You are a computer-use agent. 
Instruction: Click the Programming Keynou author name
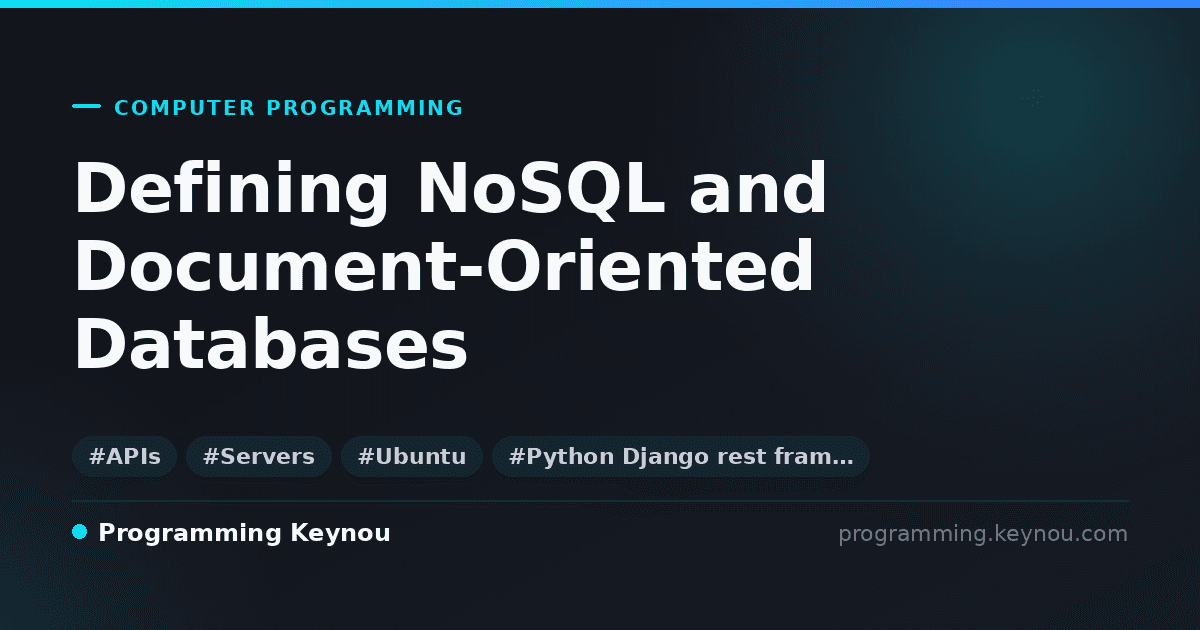click(244, 533)
